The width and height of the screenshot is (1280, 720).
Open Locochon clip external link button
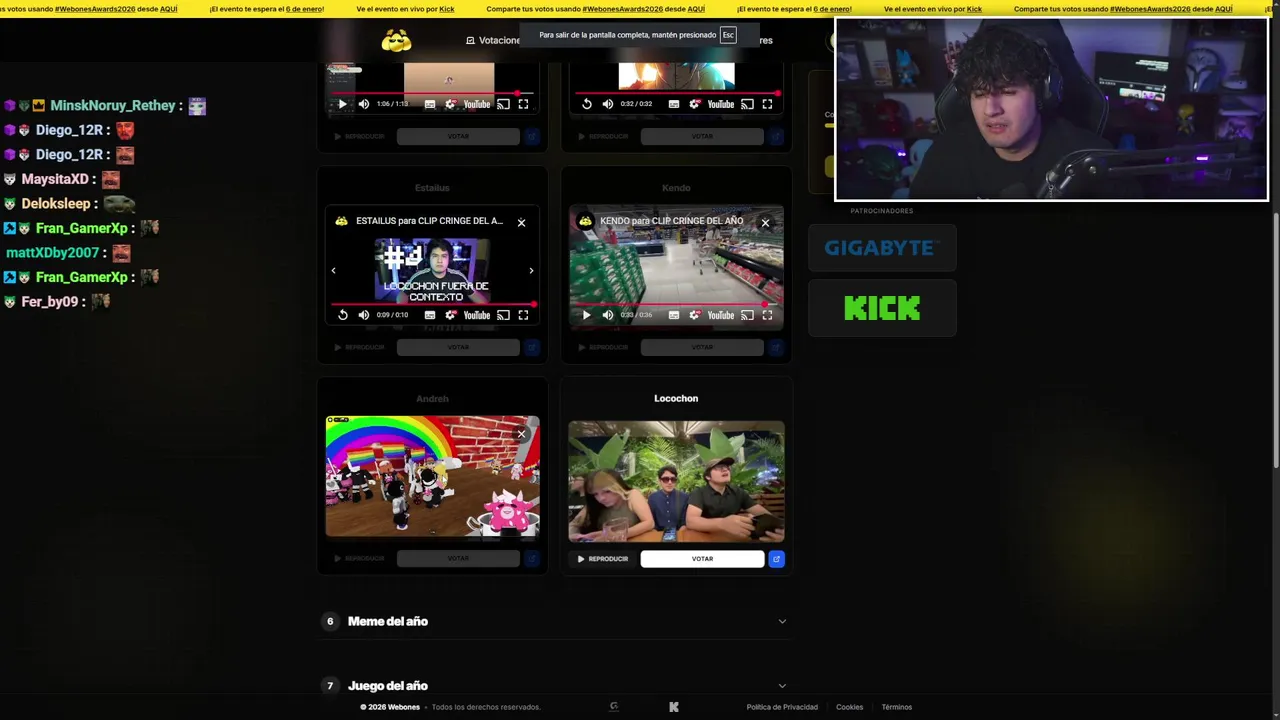click(x=776, y=559)
